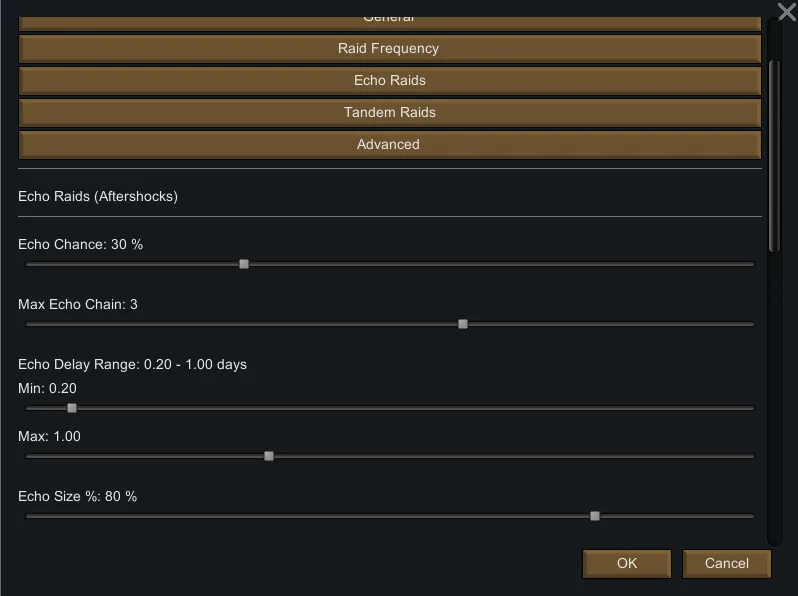Click the Echo Chance: 30 % label
This screenshot has height=596, width=798.
coord(81,244)
